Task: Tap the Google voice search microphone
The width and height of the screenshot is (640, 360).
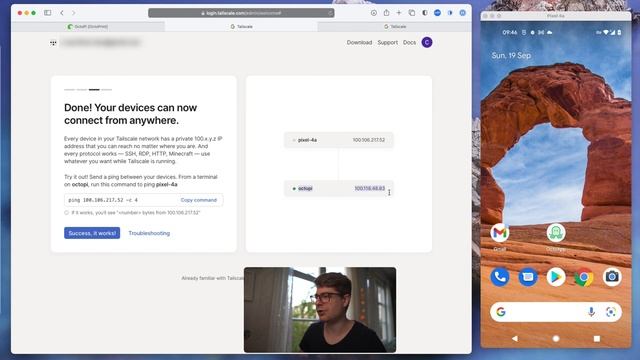Action: point(591,312)
